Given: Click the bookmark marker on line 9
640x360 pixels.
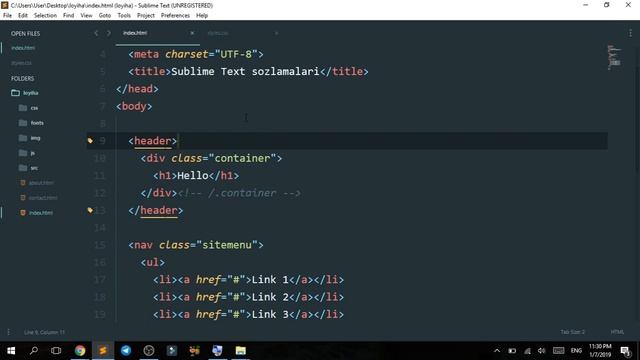Looking at the screenshot, I should click(x=90, y=141).
